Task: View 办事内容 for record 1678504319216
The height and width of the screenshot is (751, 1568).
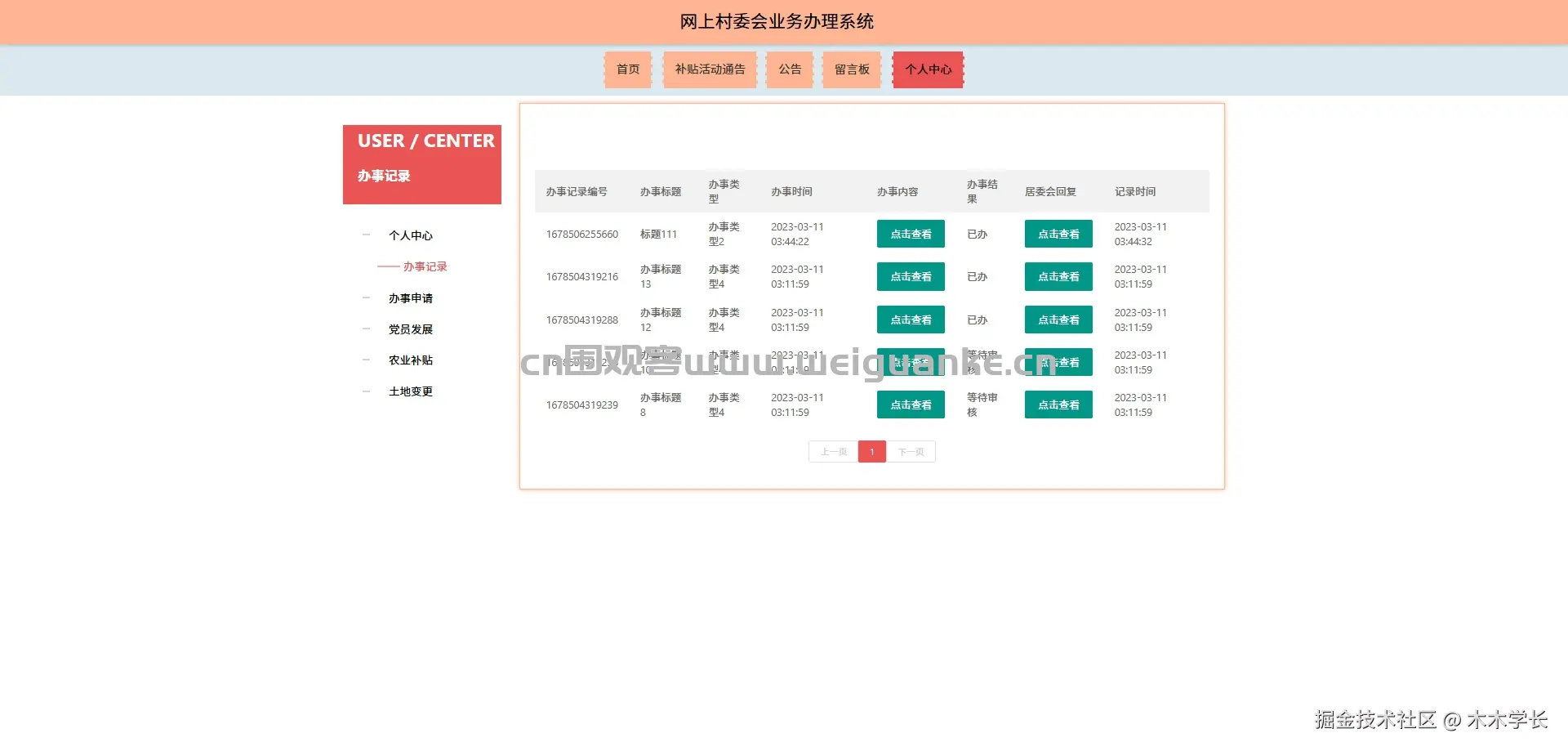Action: coord(911,276)
